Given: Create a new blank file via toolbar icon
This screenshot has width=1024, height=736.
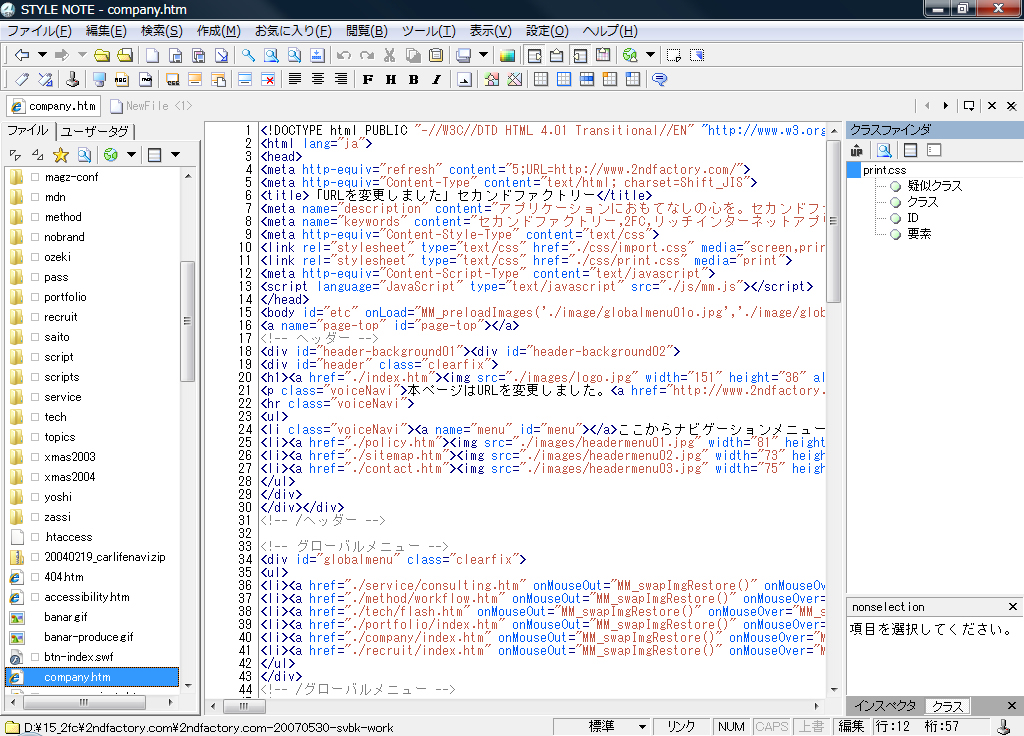Looking at the screenshot, I should tap(152, 56).
